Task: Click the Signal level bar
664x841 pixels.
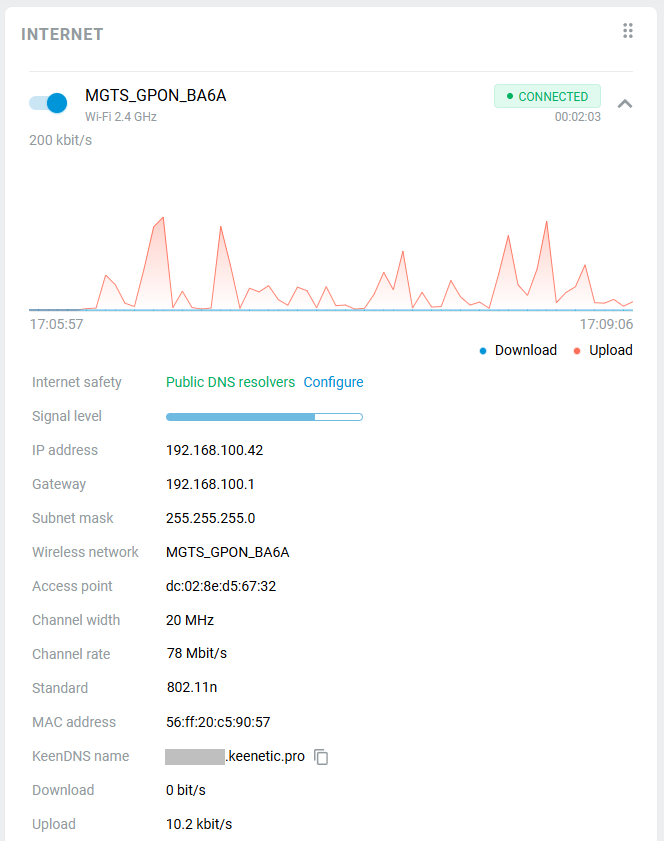Action: coord(264,416)
